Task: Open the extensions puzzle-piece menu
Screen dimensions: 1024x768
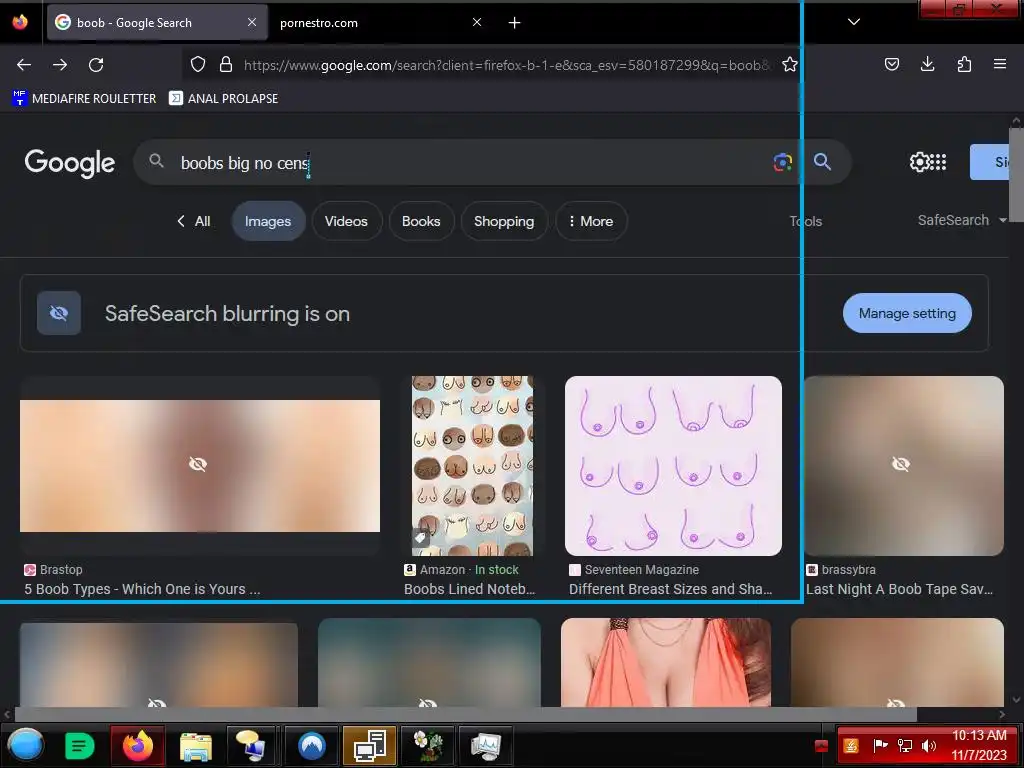Action: (964, 64)
